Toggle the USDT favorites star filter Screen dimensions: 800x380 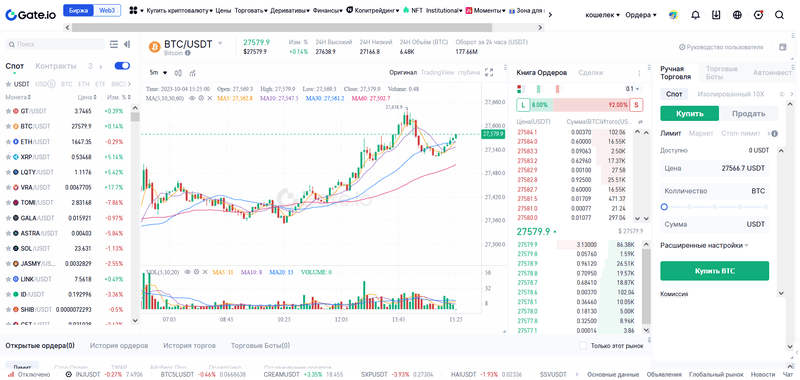pos(8,84)
